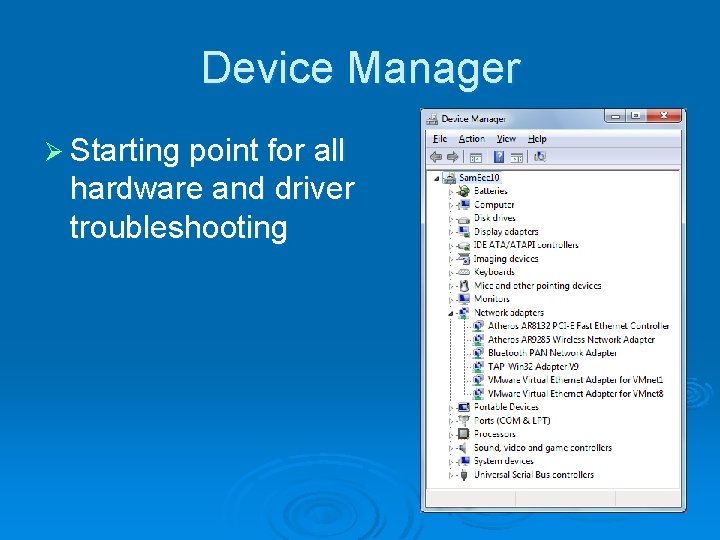Select the Monitors label
Viewport: 720px width, 540px height.
tap(491, 299)
